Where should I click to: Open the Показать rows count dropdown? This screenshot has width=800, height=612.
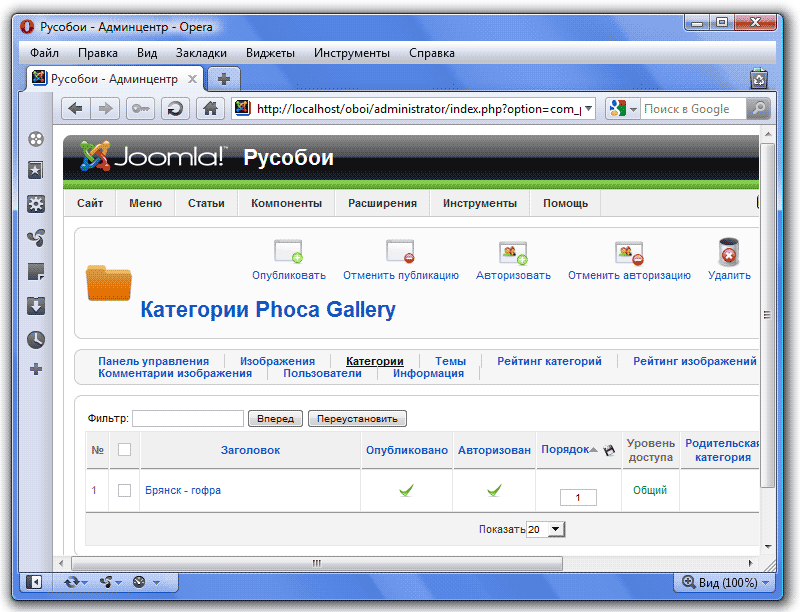point(545,529)
